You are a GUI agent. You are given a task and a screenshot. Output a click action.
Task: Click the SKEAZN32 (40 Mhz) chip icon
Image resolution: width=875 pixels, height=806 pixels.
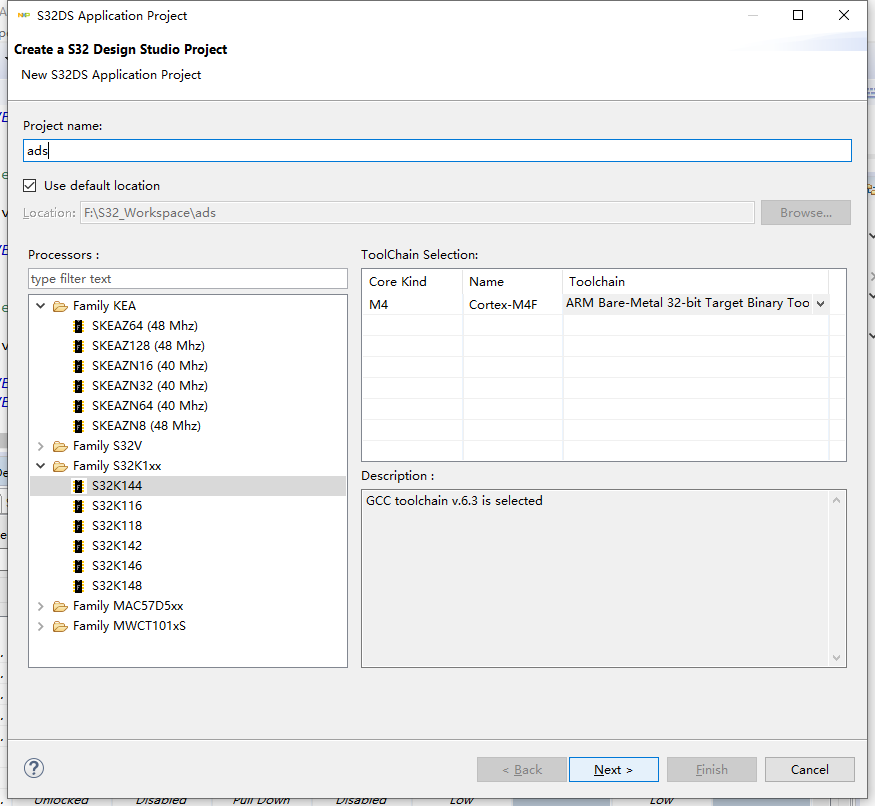click(79, 386)
